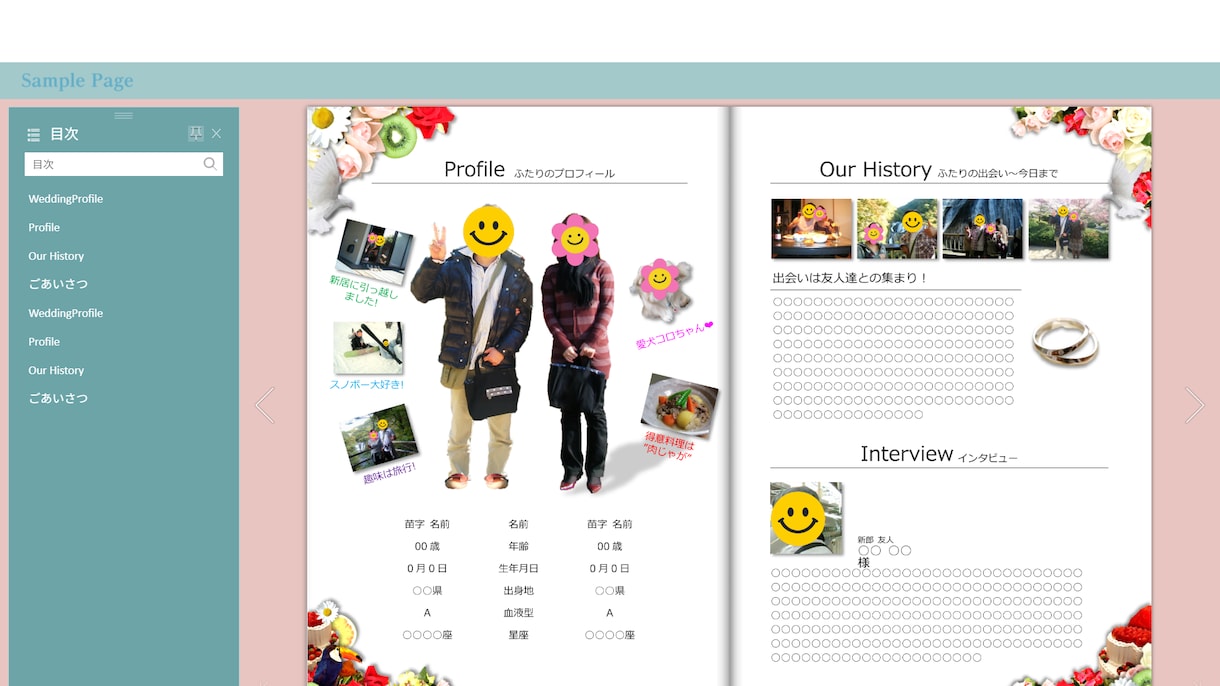
Task: Close the 目次 sidebar panel
Action: point(216,134)
